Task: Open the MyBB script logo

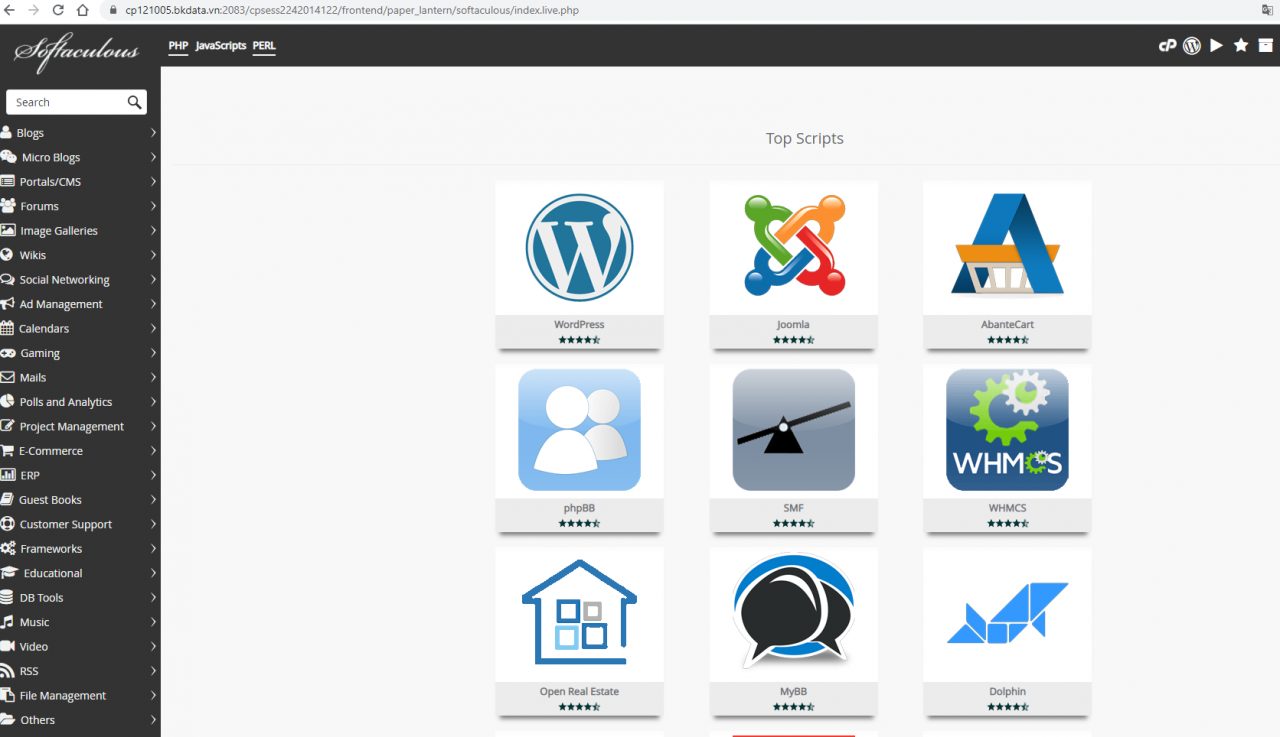Action: [x=794, y=610]
